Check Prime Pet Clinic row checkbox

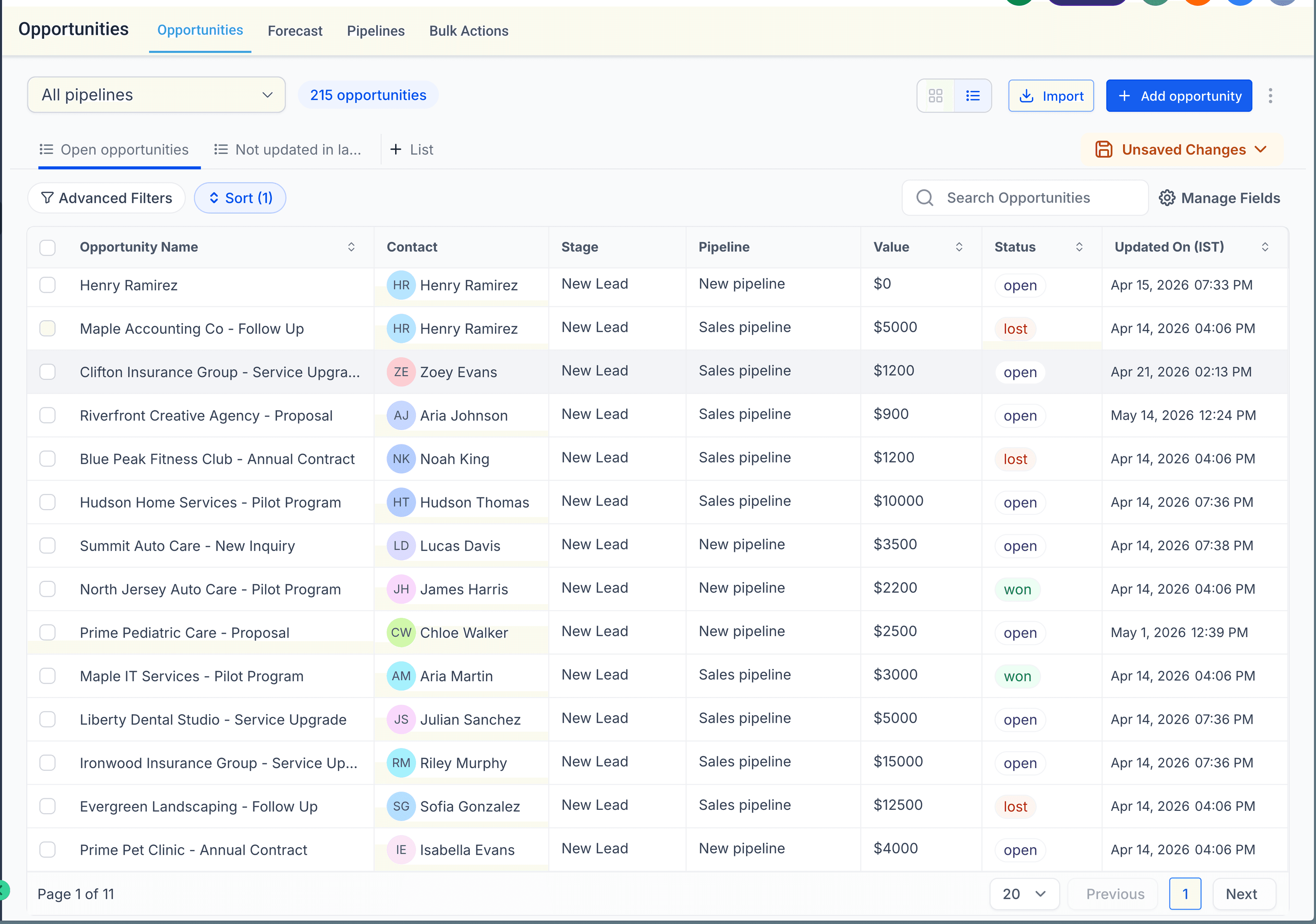click(x=48, y=850)
